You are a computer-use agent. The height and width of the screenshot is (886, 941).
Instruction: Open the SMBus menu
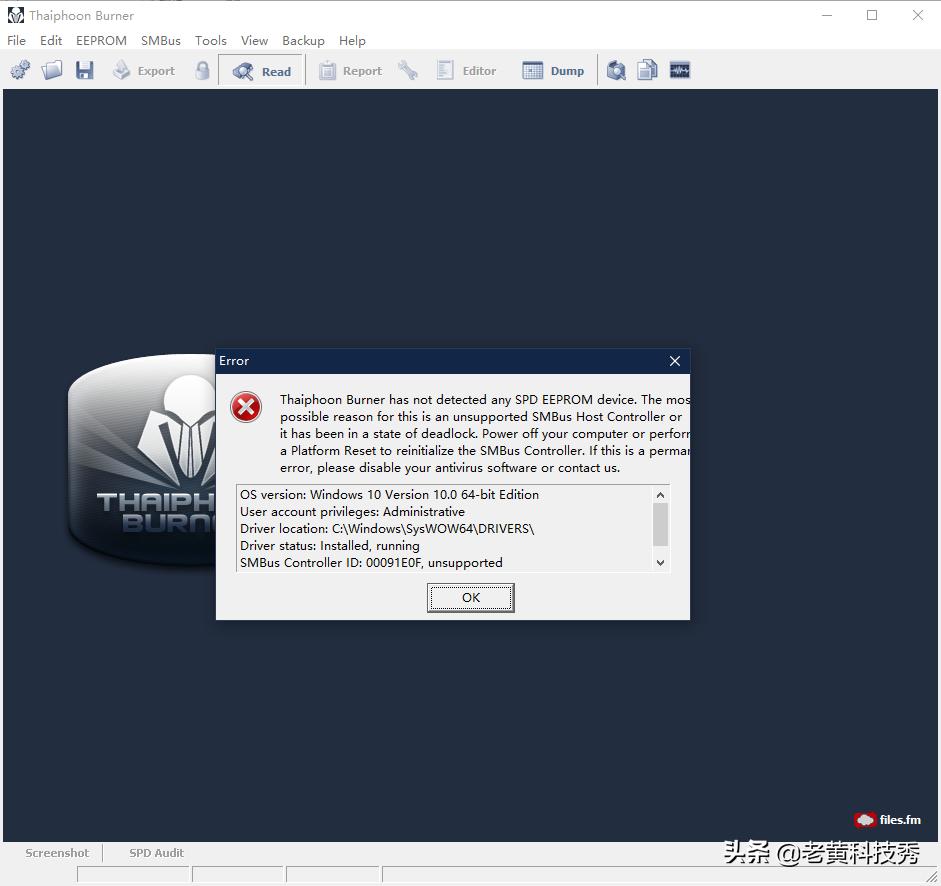pyautogui.click(x=161, y=40)
